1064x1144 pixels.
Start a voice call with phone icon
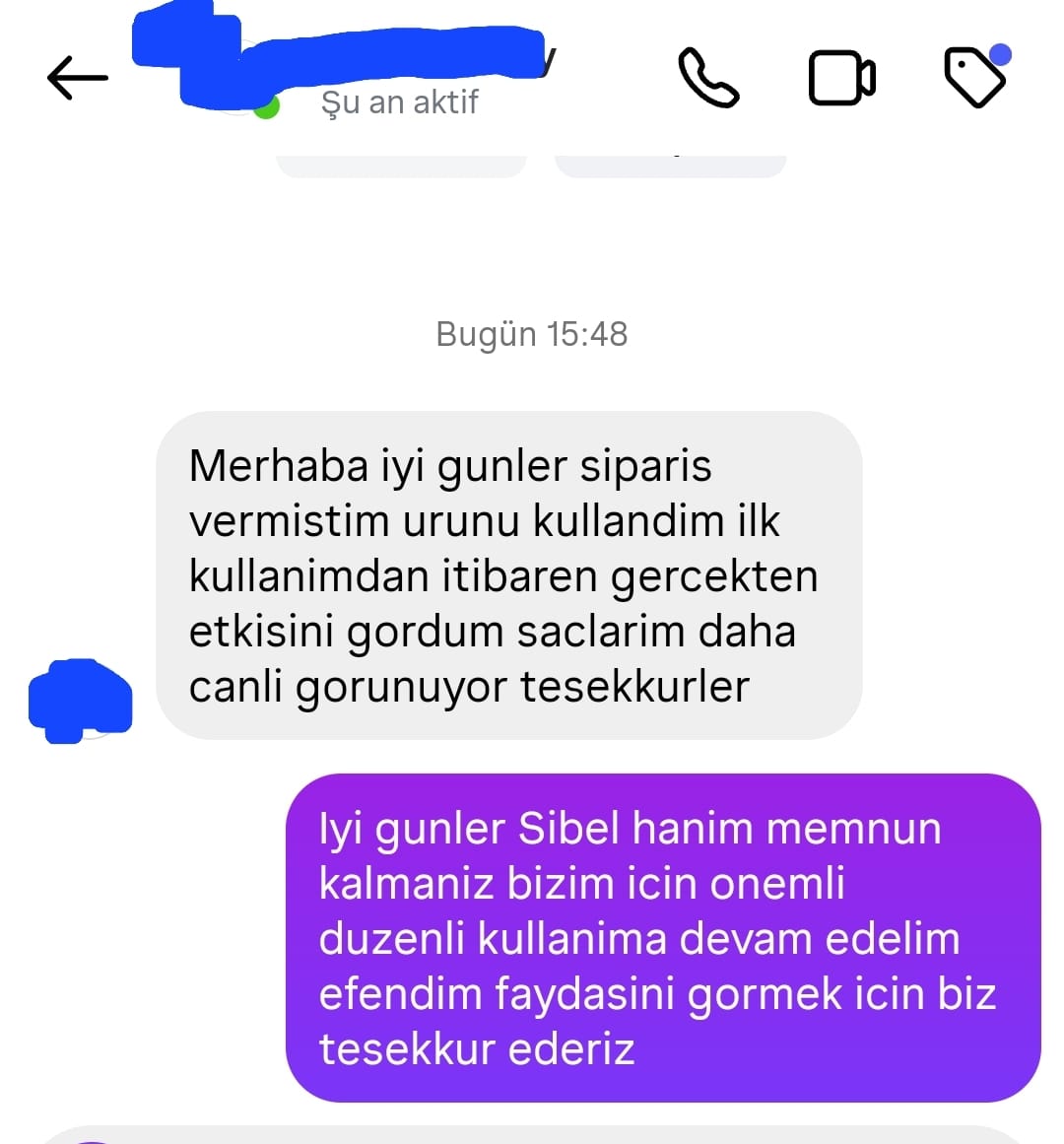click(x=708, y=78)
